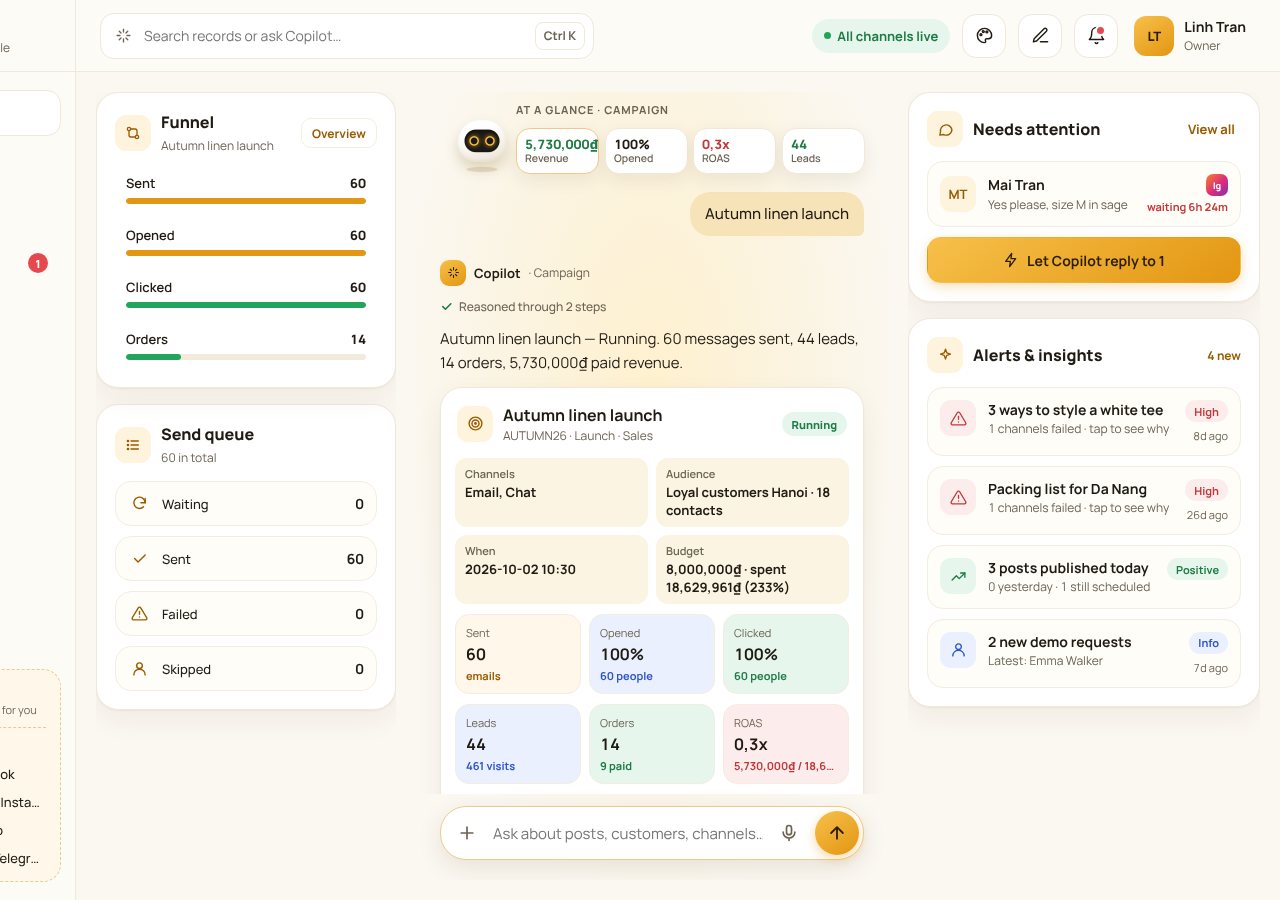Open the Waiting row in Send queue

point(246,504)
